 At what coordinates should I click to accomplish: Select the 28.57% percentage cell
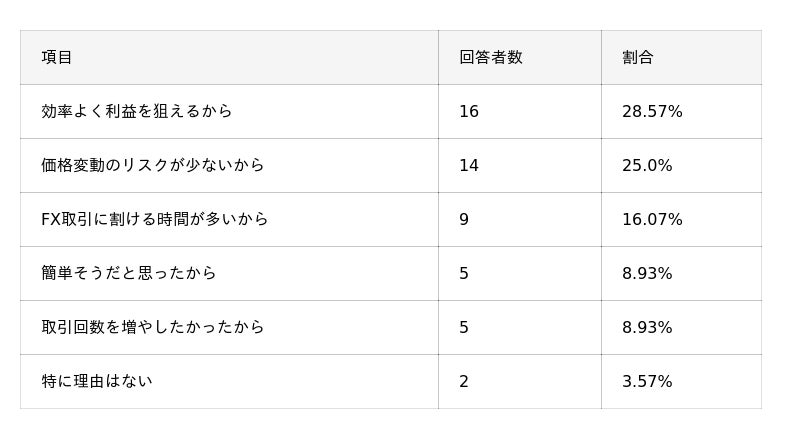(652, 111)
